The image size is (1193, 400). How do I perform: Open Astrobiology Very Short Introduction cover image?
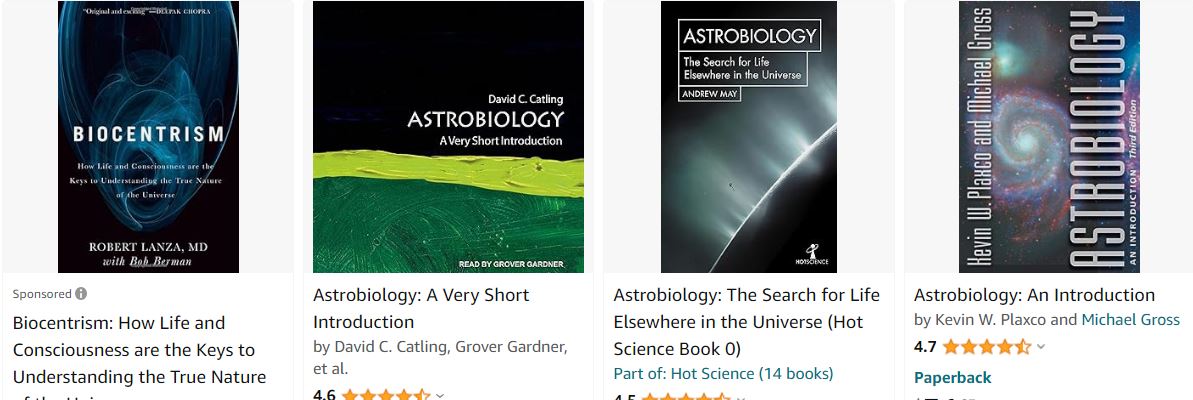448,137
